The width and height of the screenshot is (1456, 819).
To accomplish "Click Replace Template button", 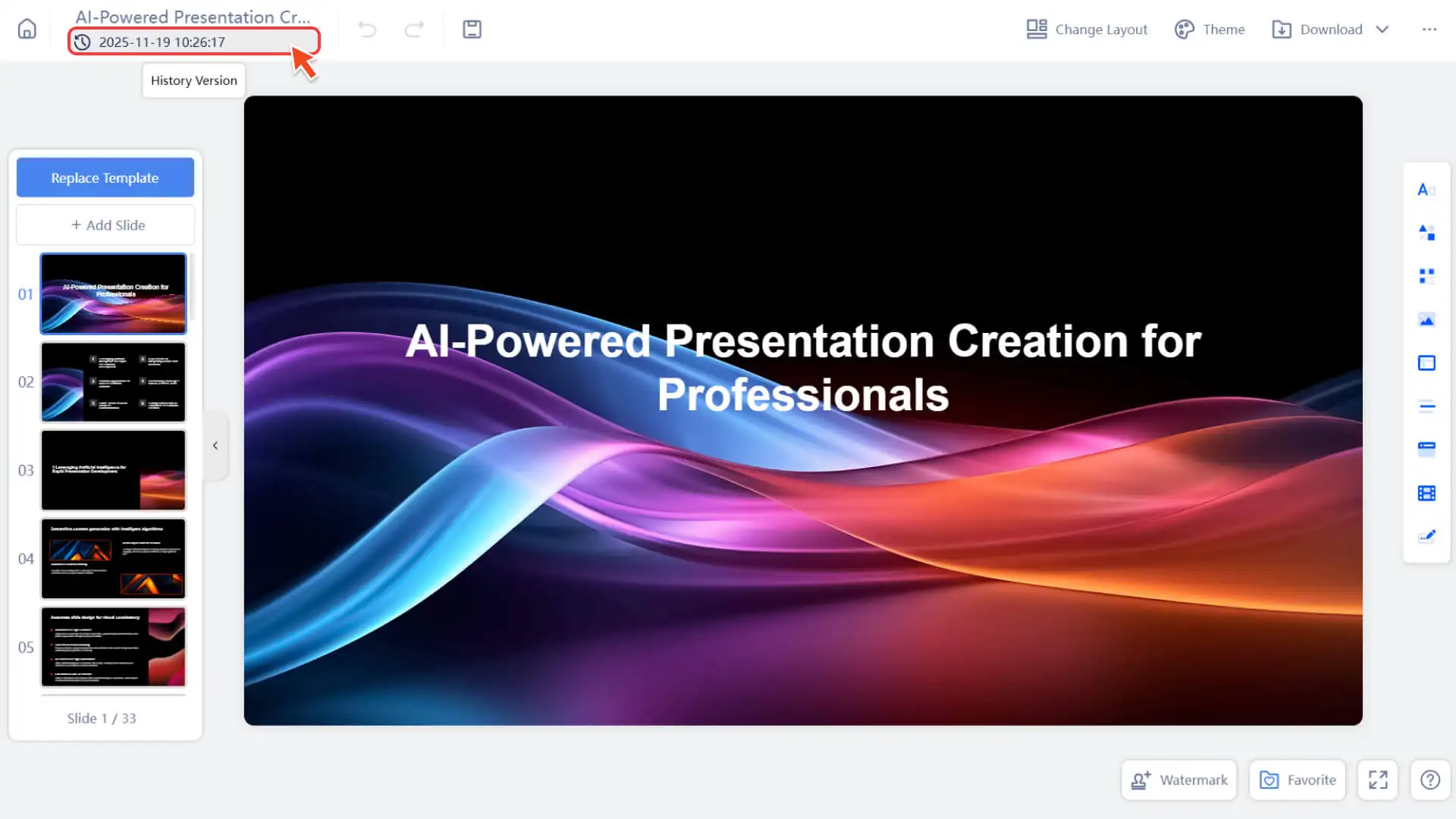I will tap(105, 177).
